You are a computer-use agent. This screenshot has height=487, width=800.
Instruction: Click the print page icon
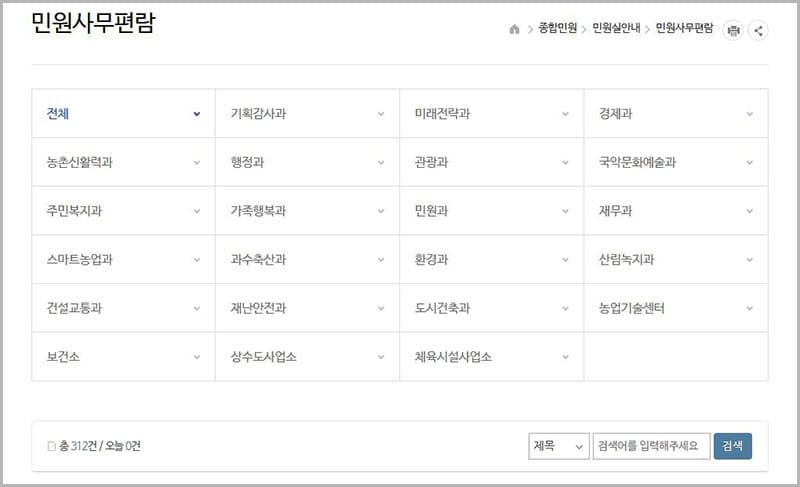pos(734,30)
